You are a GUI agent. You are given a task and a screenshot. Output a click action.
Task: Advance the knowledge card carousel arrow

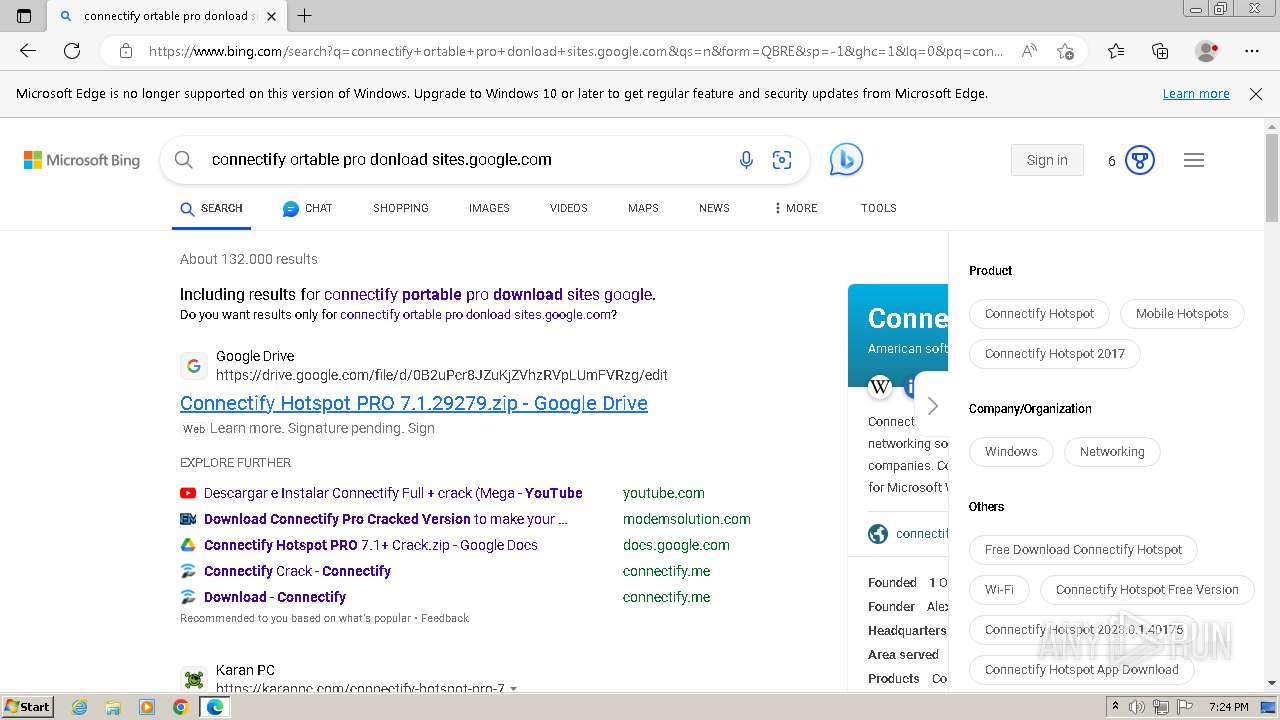click(932, 406)
